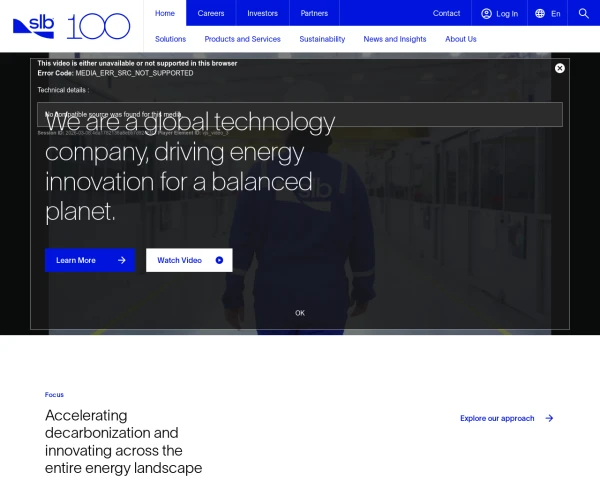
Task: Click the 100 anniversary logo
Action: pos(99,26)
